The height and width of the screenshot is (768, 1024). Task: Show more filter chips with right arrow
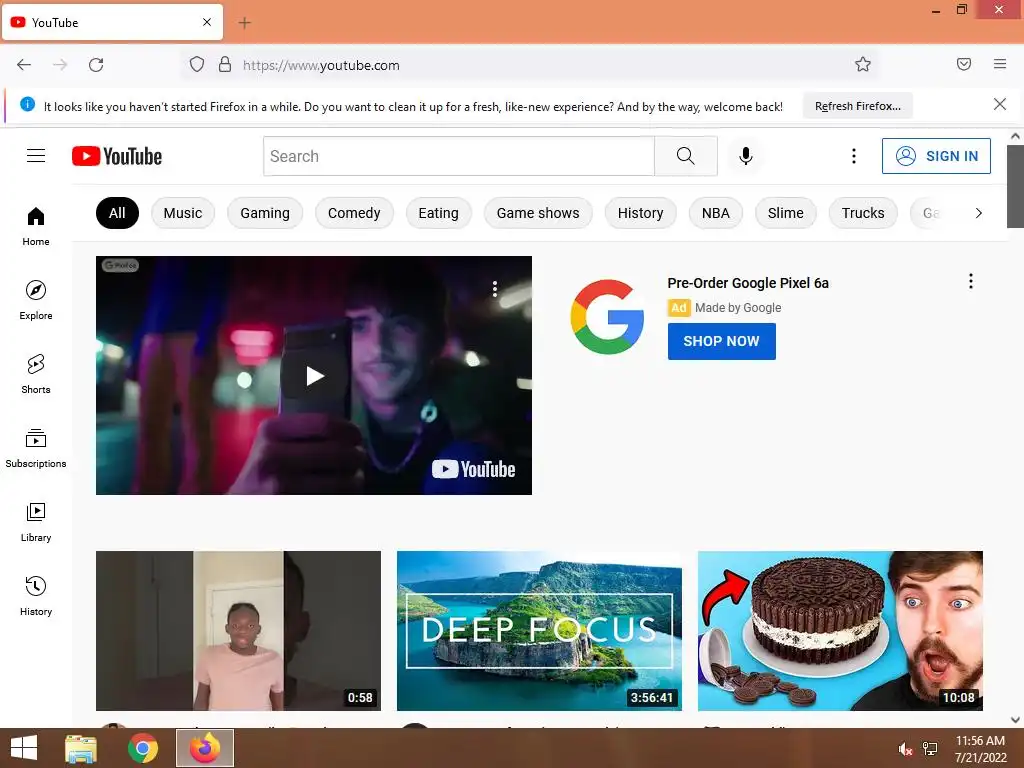(978, 213)
